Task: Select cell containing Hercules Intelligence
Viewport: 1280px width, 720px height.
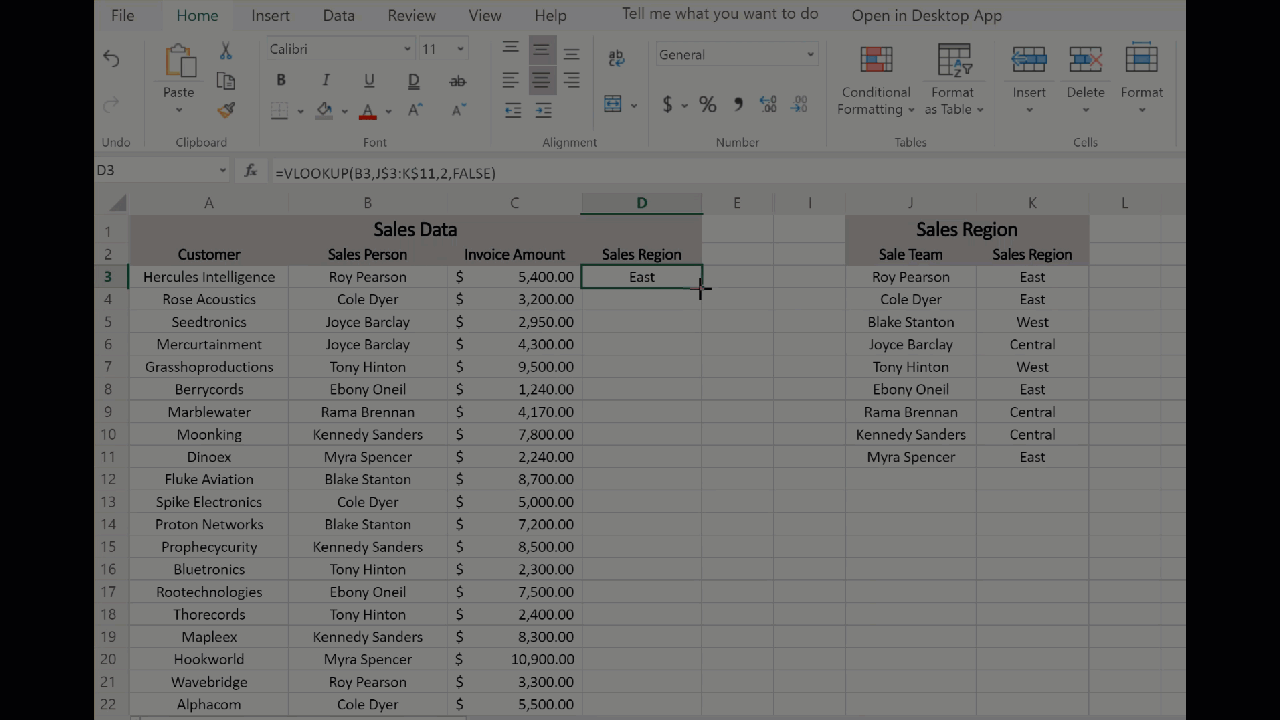Action: click(x=209, y=277)
